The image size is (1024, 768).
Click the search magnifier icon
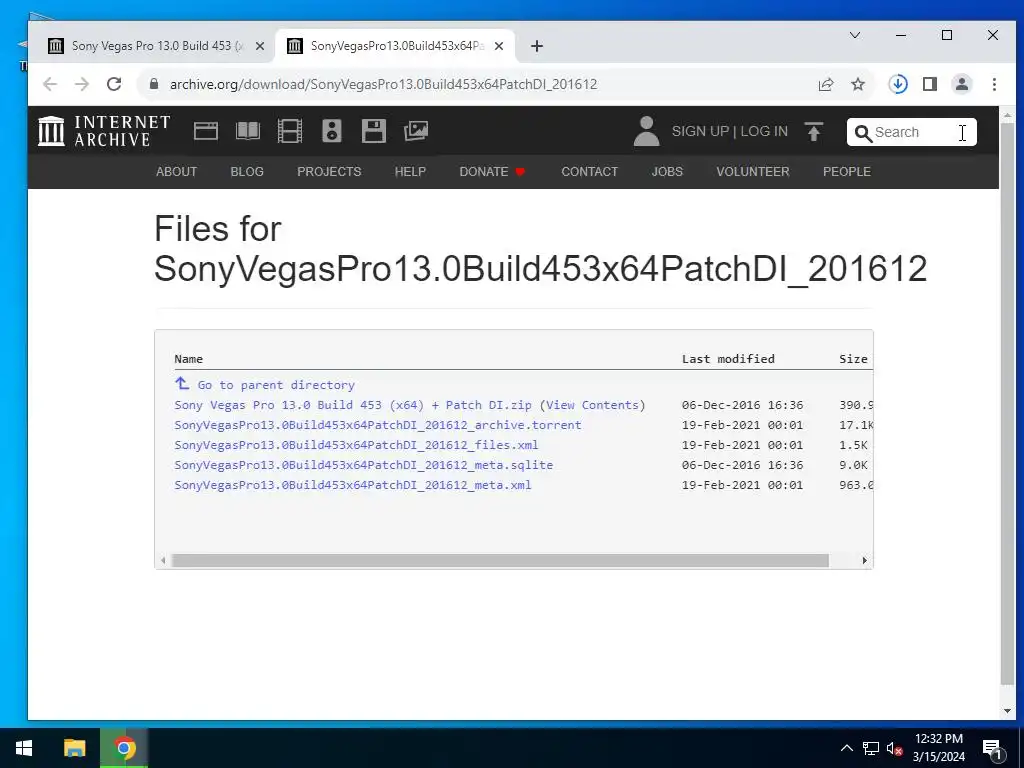tap(863, 133)
